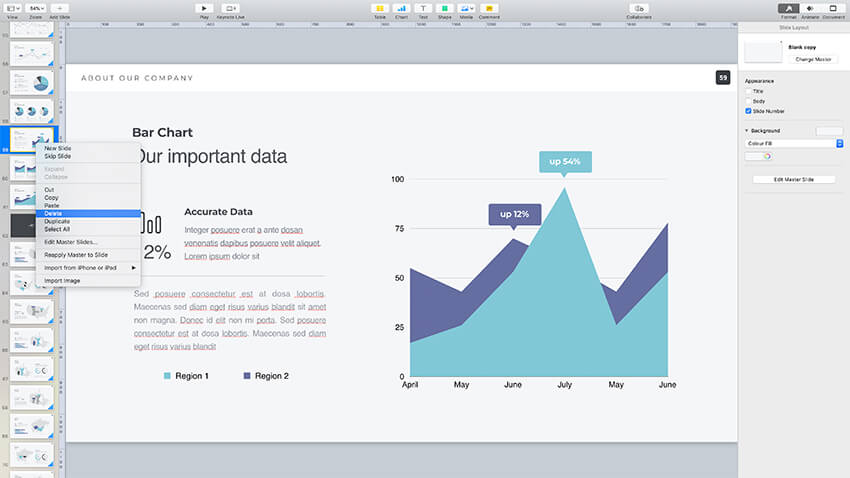Enable the Title appearance checkbox
The image size is (850, 478).
coord(749,91)
